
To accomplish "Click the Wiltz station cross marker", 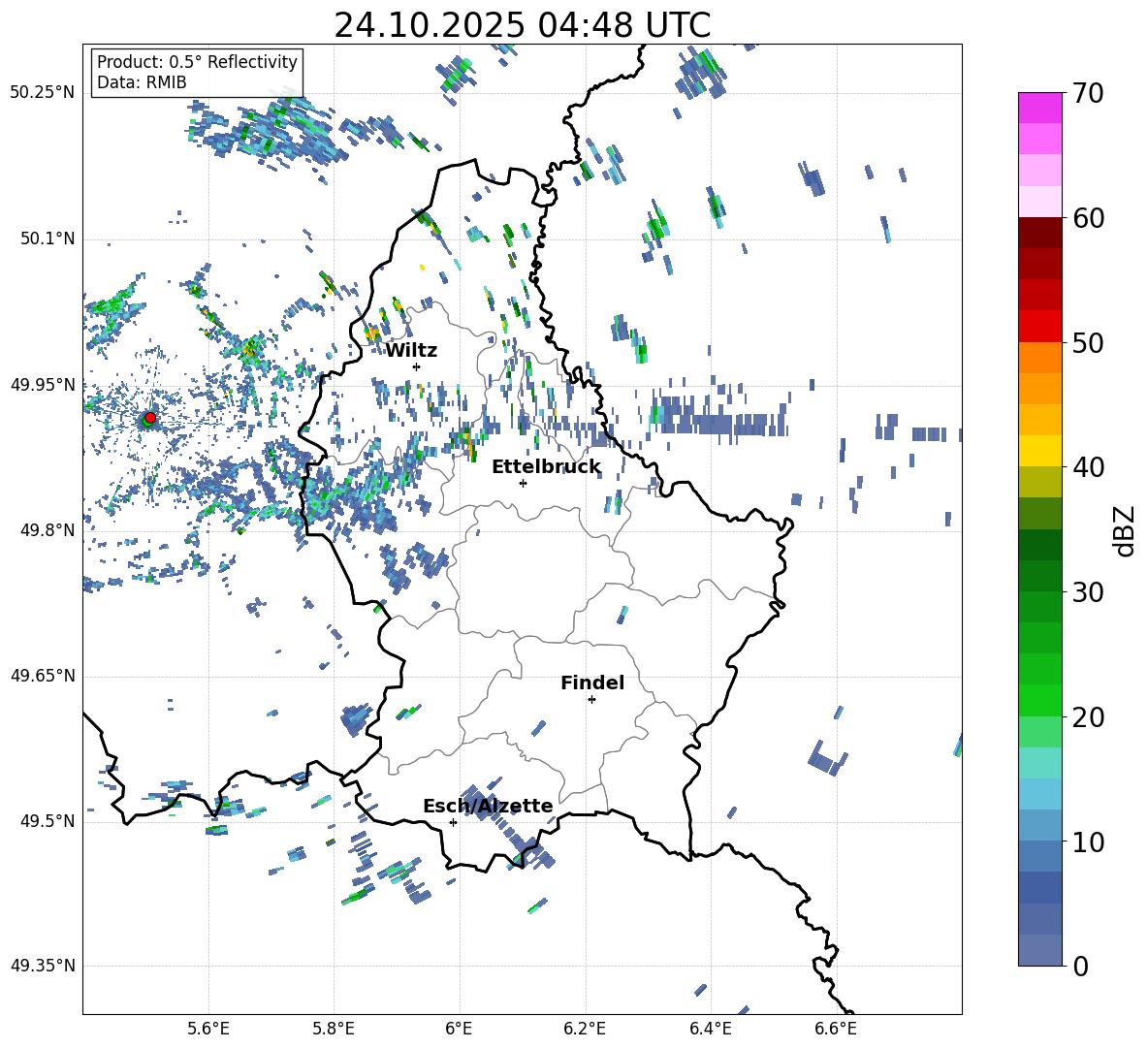I will [x=417, y=366].
